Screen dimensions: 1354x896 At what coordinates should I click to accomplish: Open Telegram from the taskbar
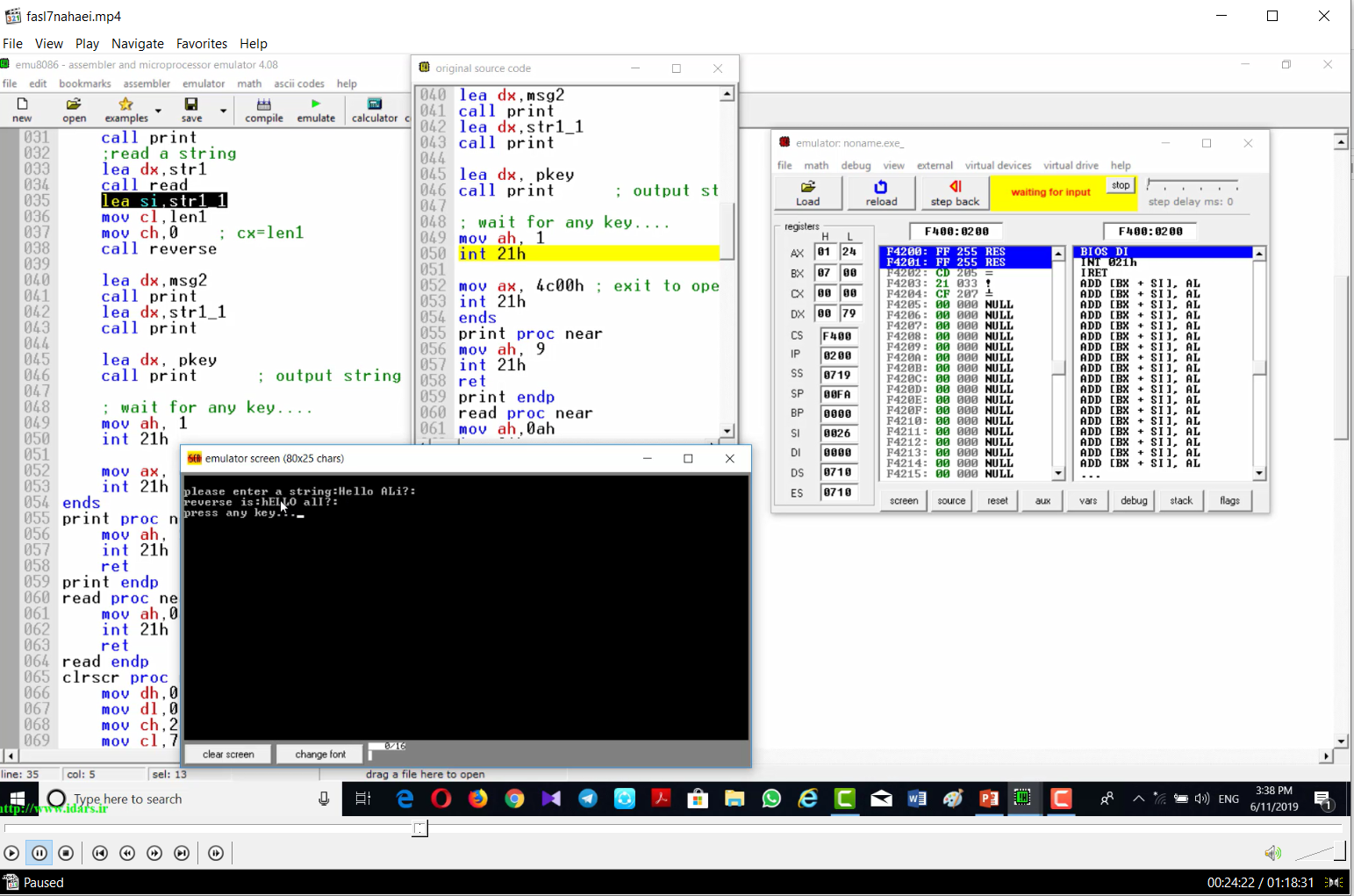[x=588, y=799]
